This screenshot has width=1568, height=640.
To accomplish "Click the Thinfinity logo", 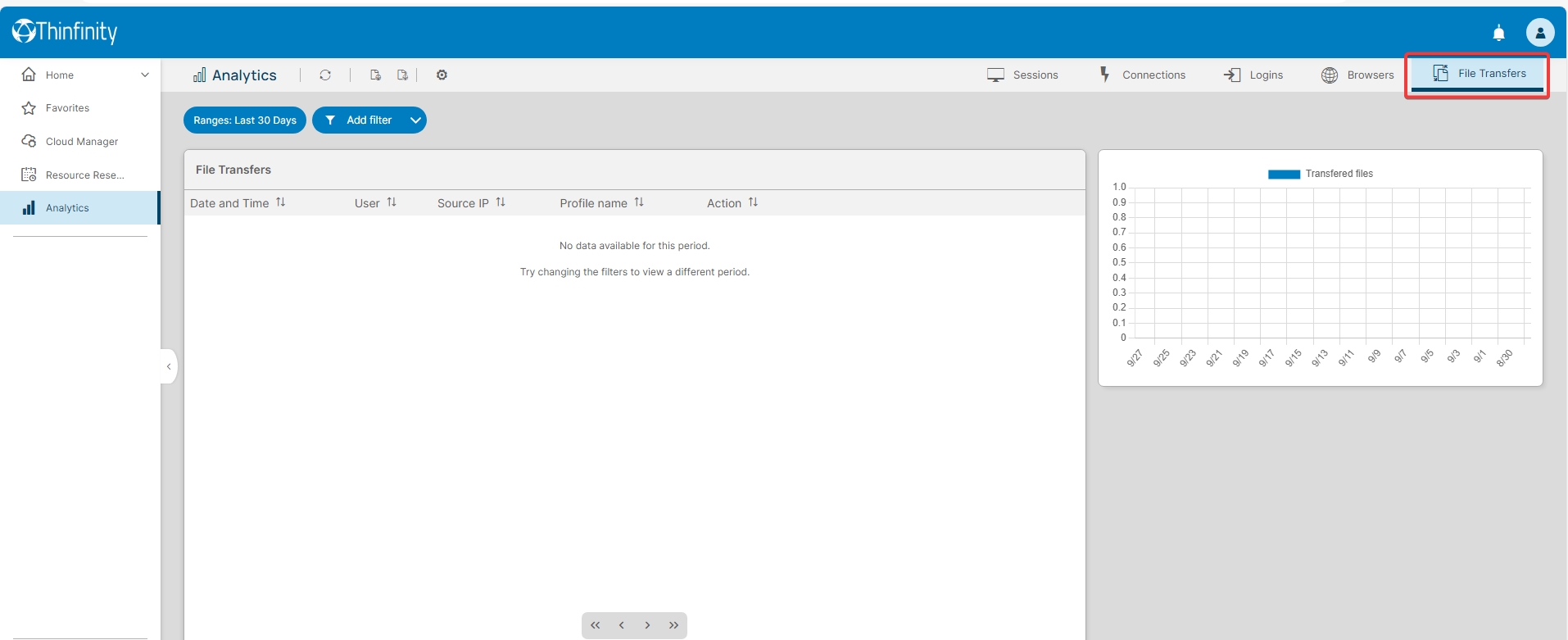I will (x=65, y=31).
